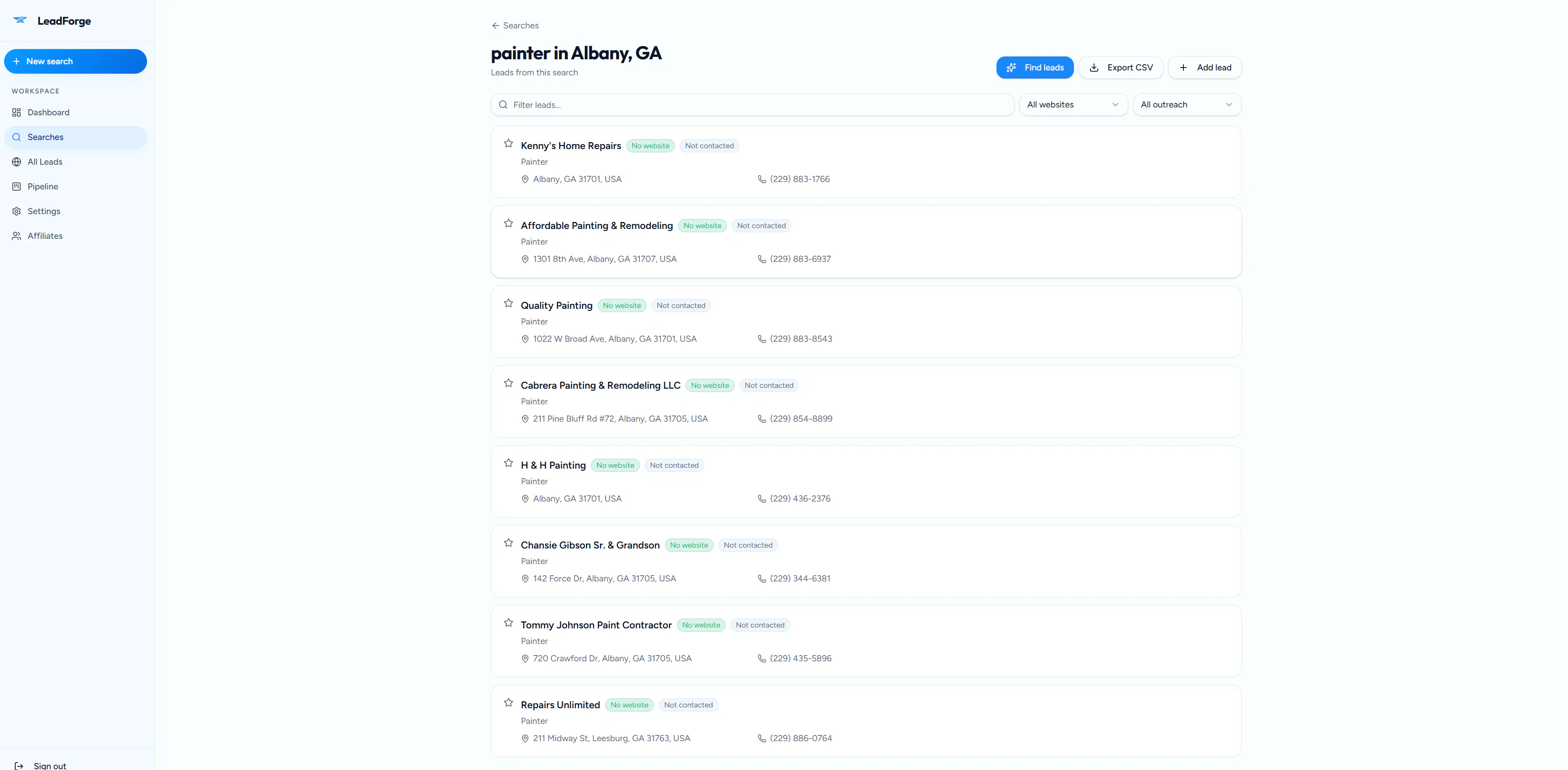
Task: Click the location pin for 211 Pine Bluff Rd
Action: (x=525, y=419)
